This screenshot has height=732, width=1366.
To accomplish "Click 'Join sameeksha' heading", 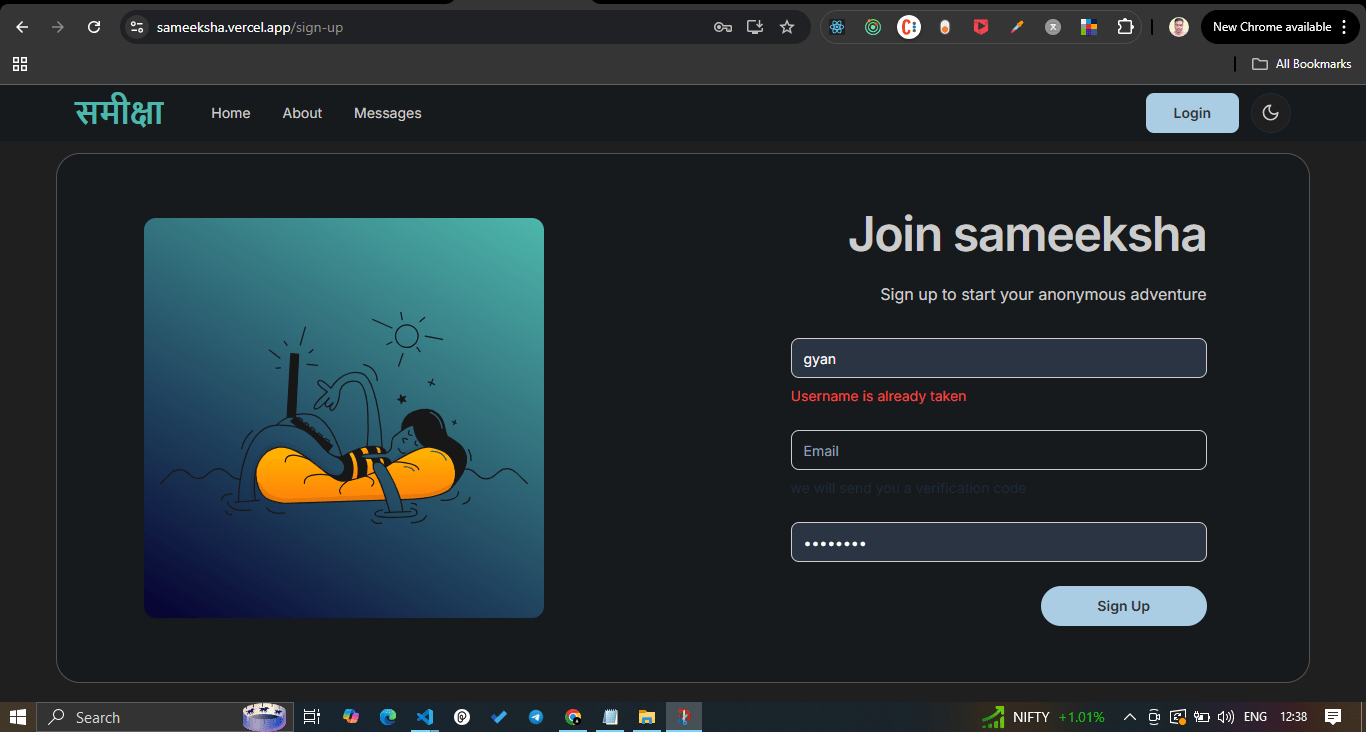I will coord(1027,235).
